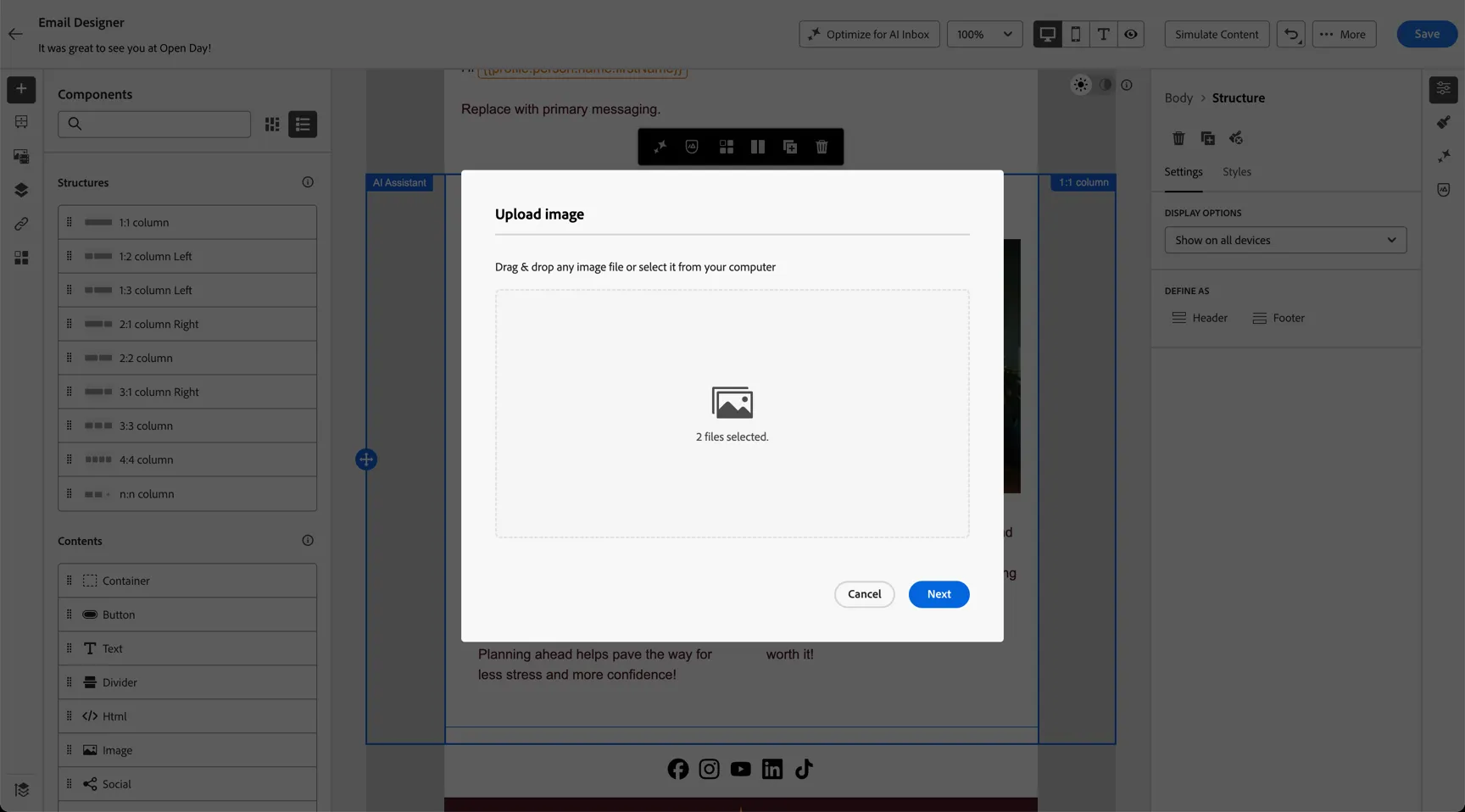Click trash icon in Structure settings panel
Image resolution: width=1465 pixels, height=812 pixels.
coord(1178,138)
